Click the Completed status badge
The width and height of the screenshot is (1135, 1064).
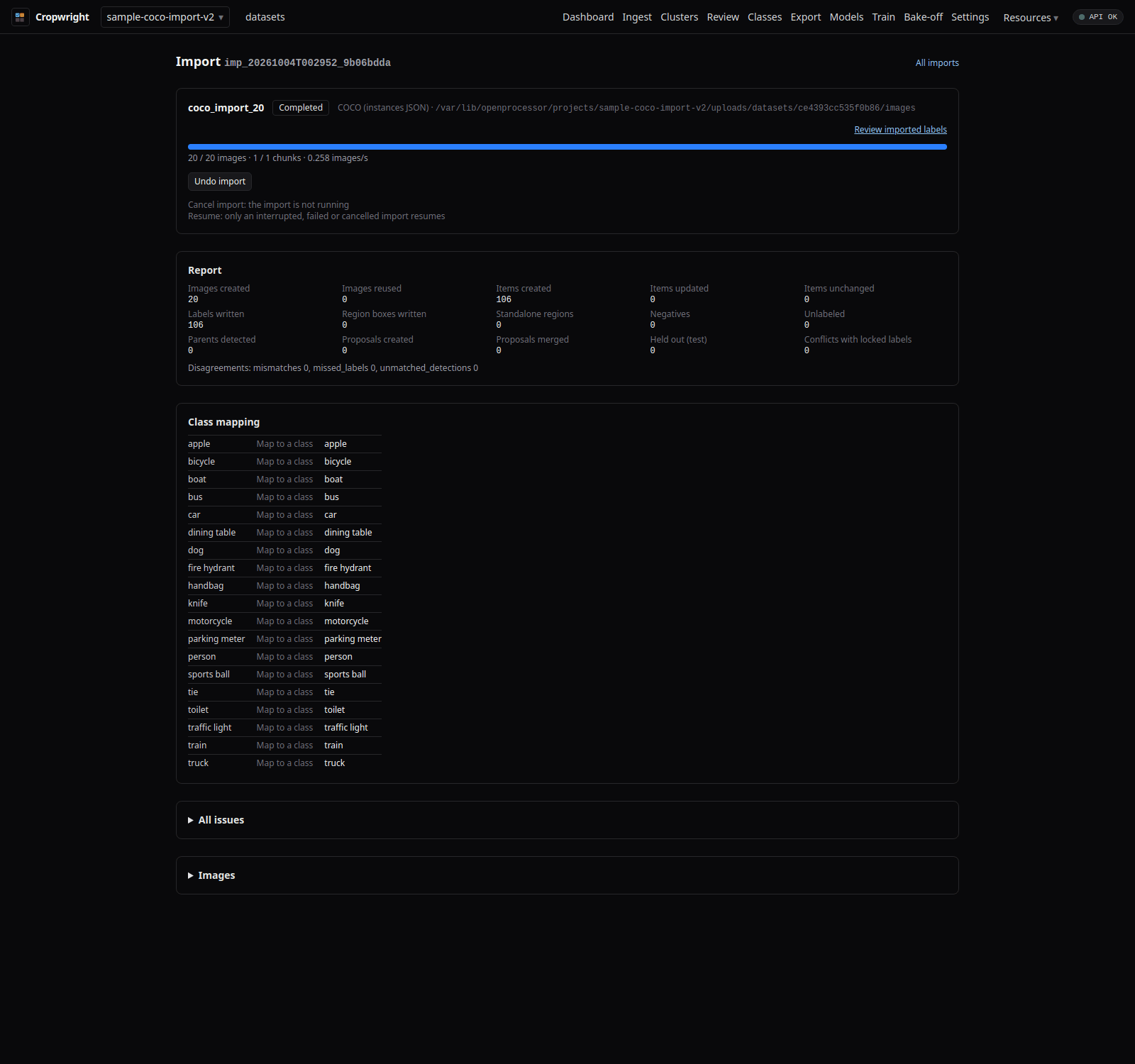301,108
